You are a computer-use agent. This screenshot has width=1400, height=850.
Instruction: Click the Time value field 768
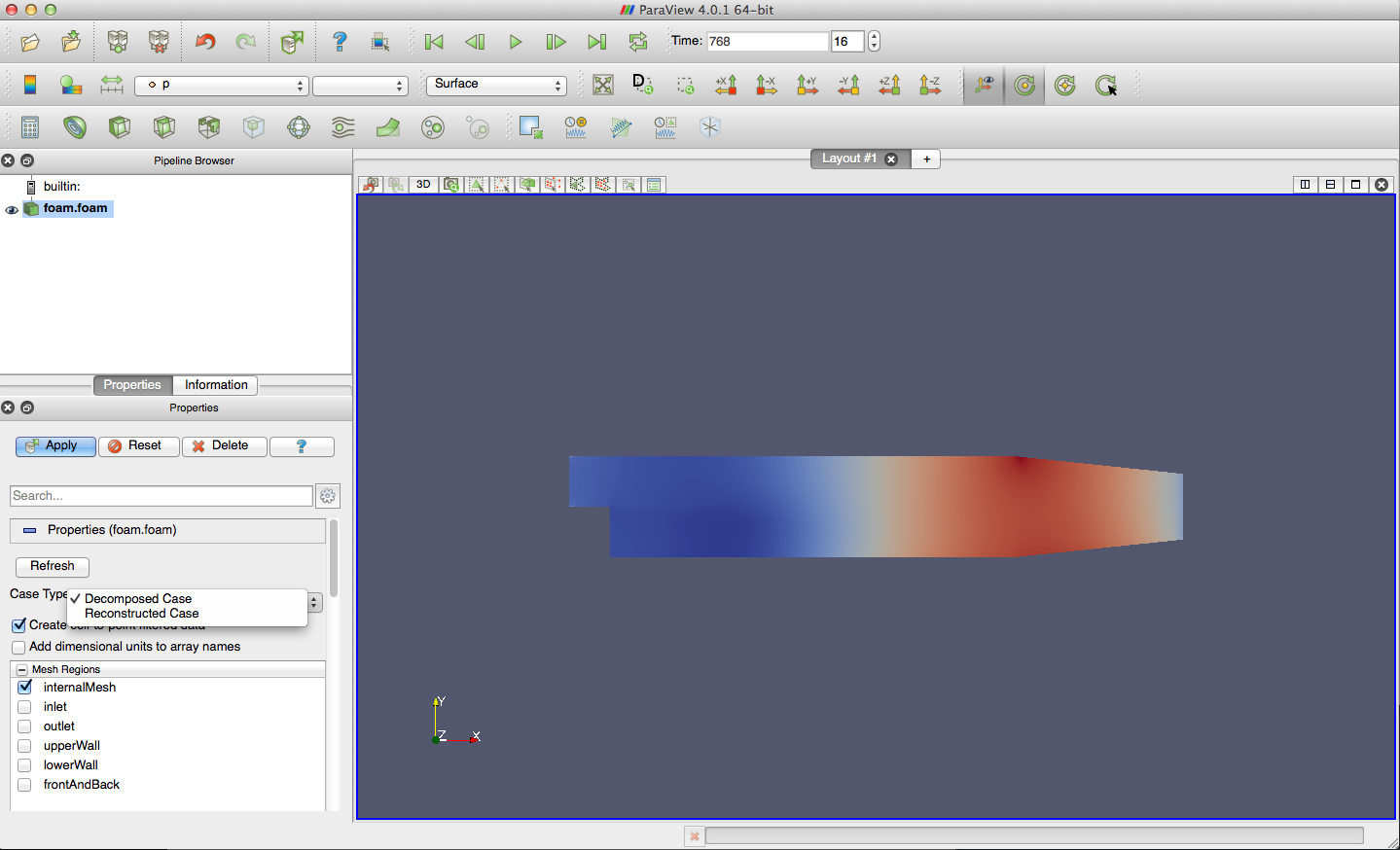768,42
